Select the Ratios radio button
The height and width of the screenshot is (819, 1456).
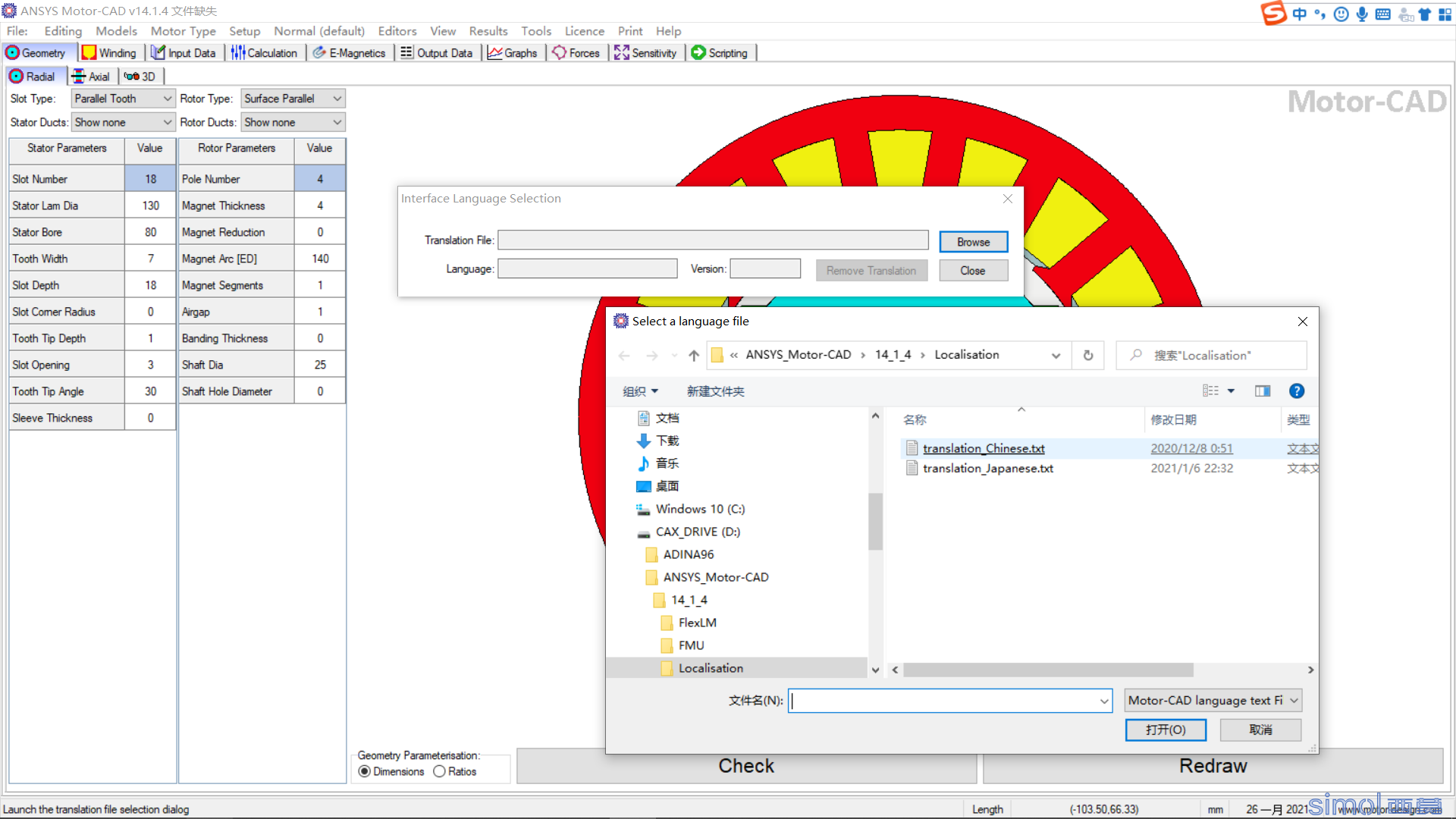[x=439, y=772]
